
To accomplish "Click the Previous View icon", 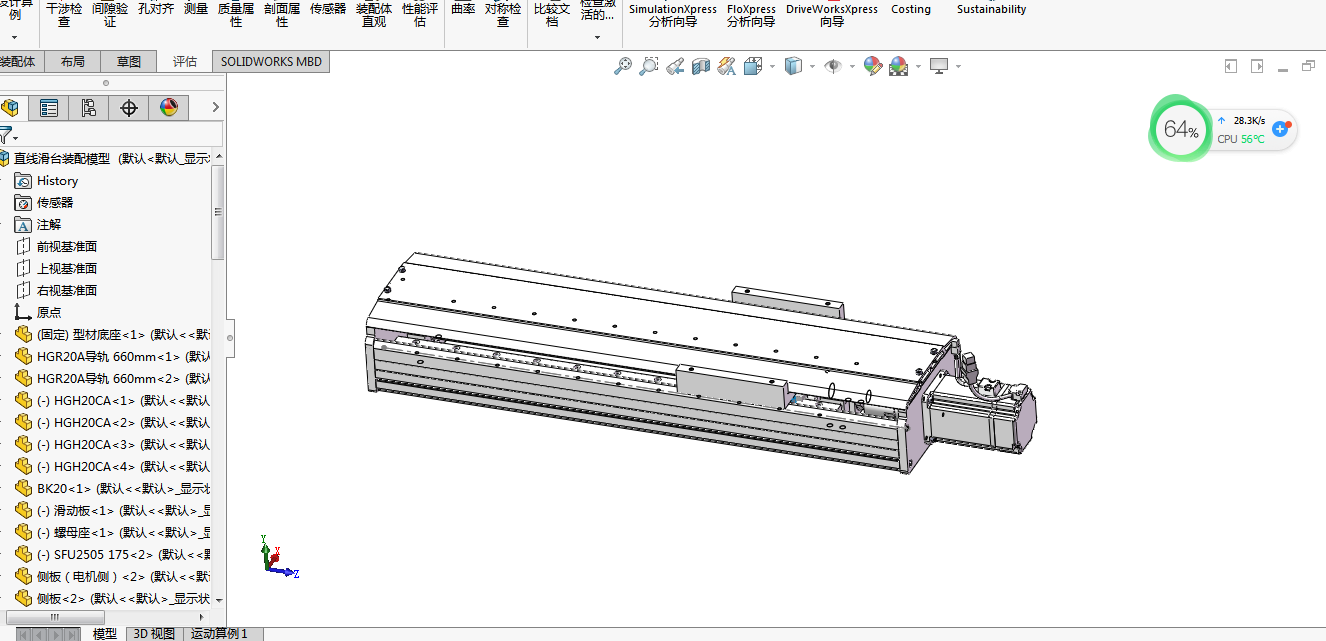I will [675, 66].
